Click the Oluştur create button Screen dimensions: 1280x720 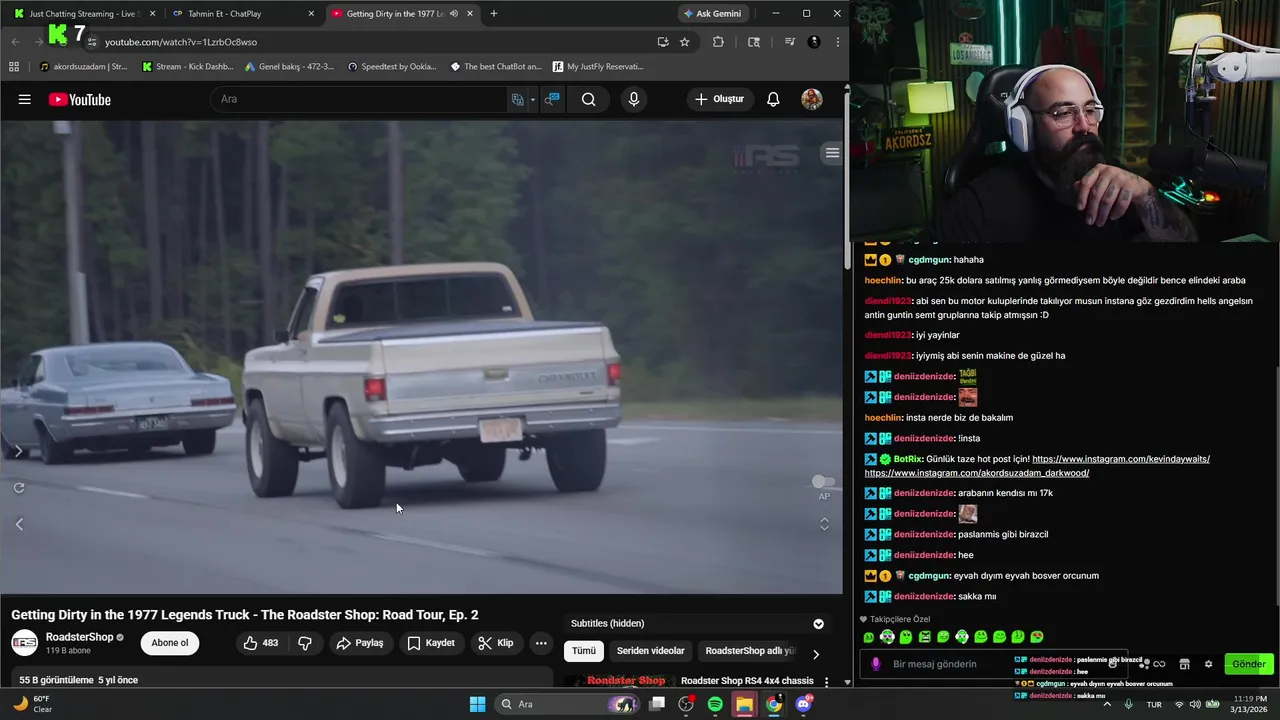(720, 99)
